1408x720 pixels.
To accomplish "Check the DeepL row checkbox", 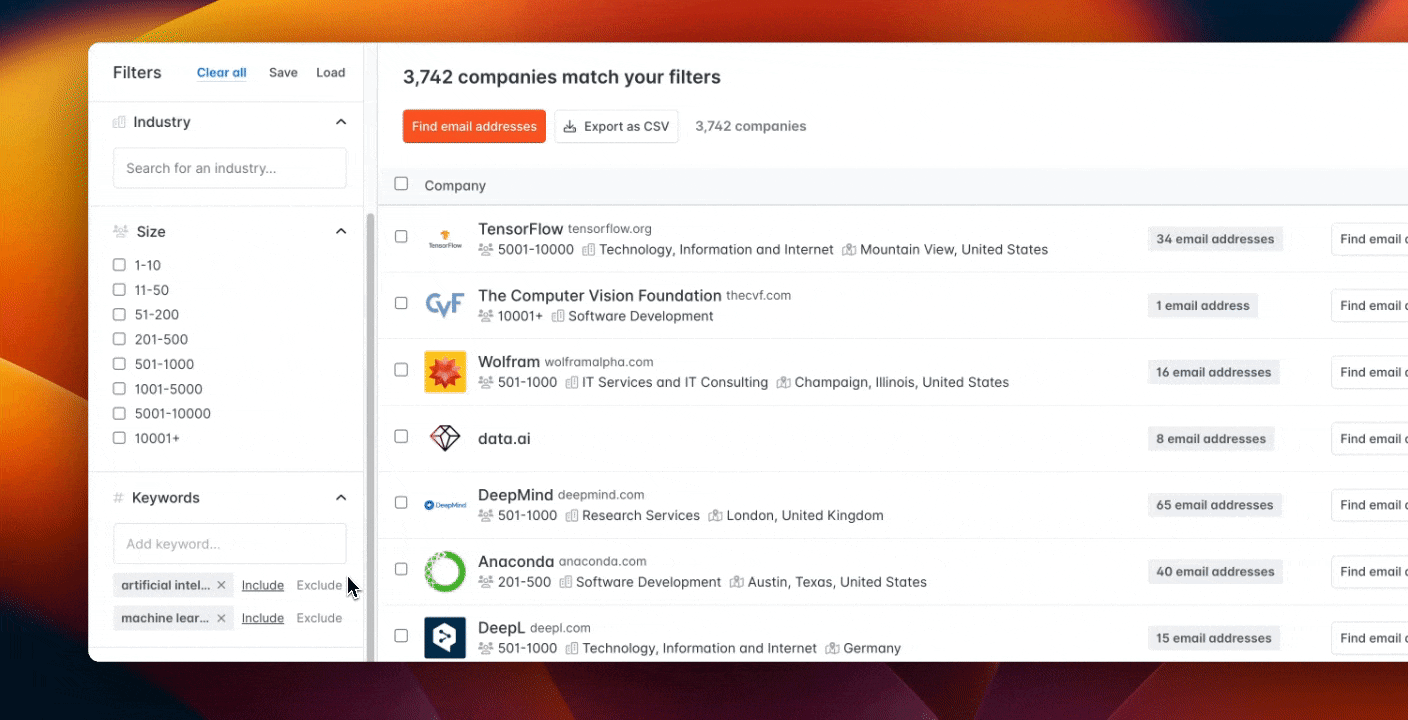I will pos(401,636).
